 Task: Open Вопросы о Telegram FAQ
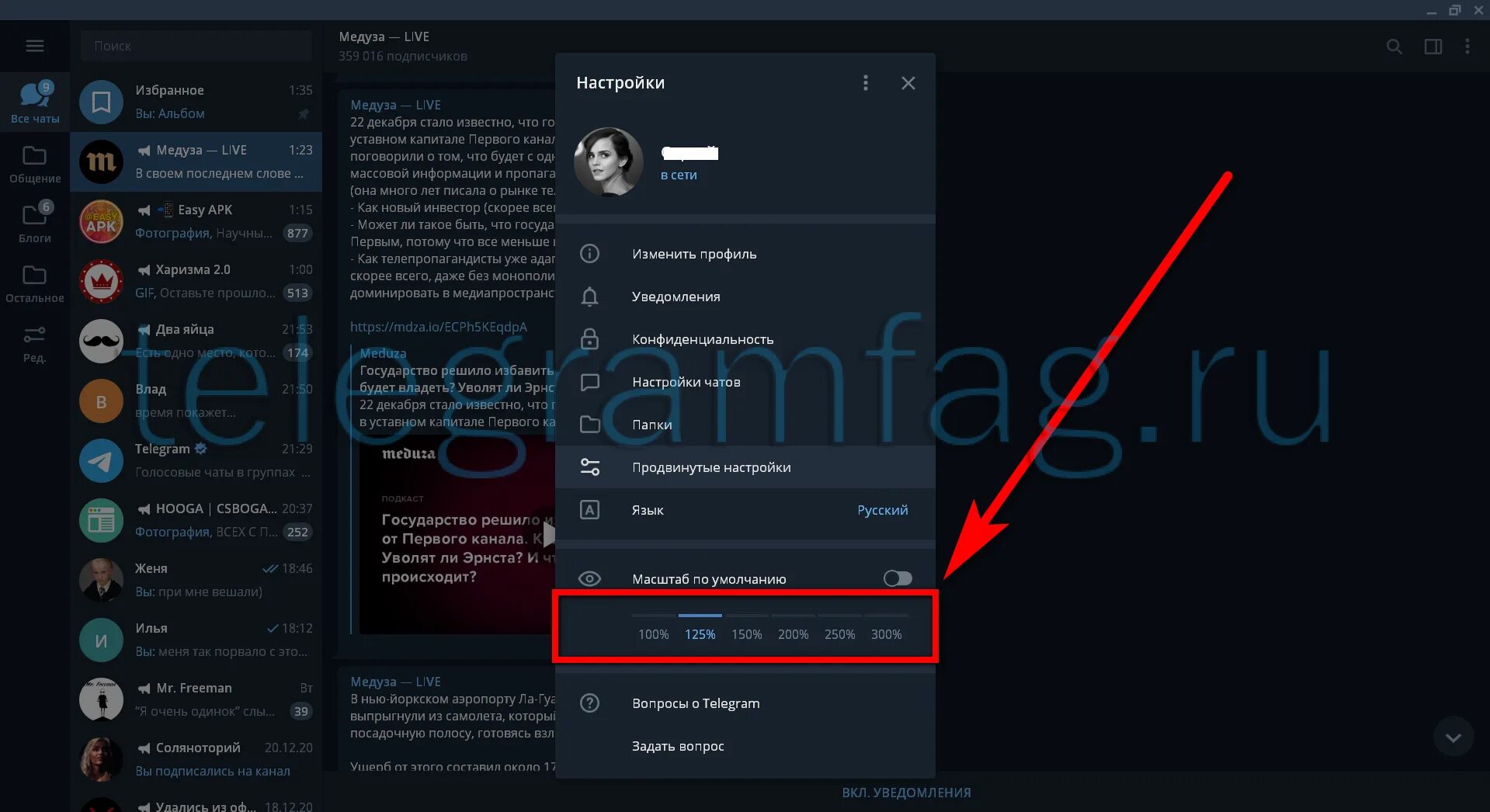pyautogui.click(x=745, y=703)
